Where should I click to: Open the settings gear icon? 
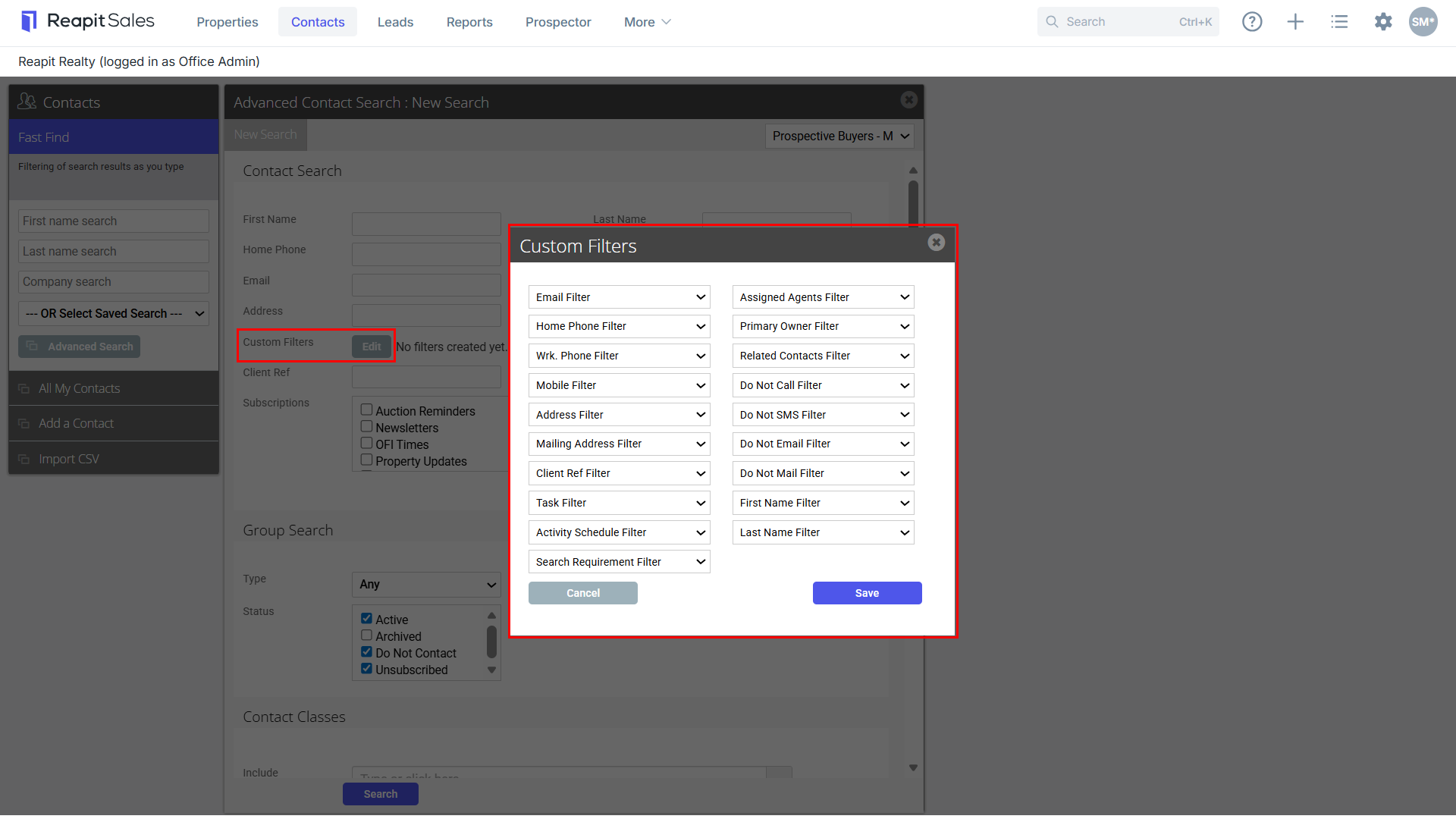(x=1383, y=22)
